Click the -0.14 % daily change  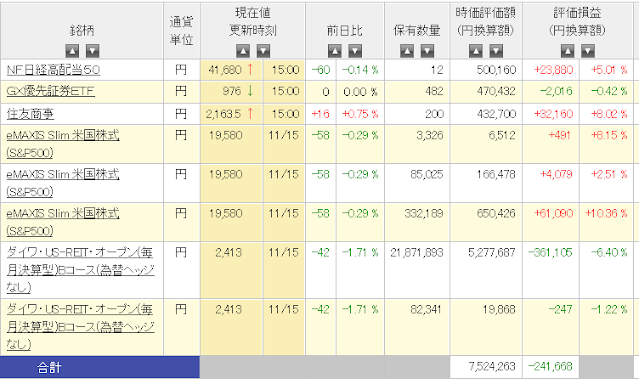coord(360,70)
